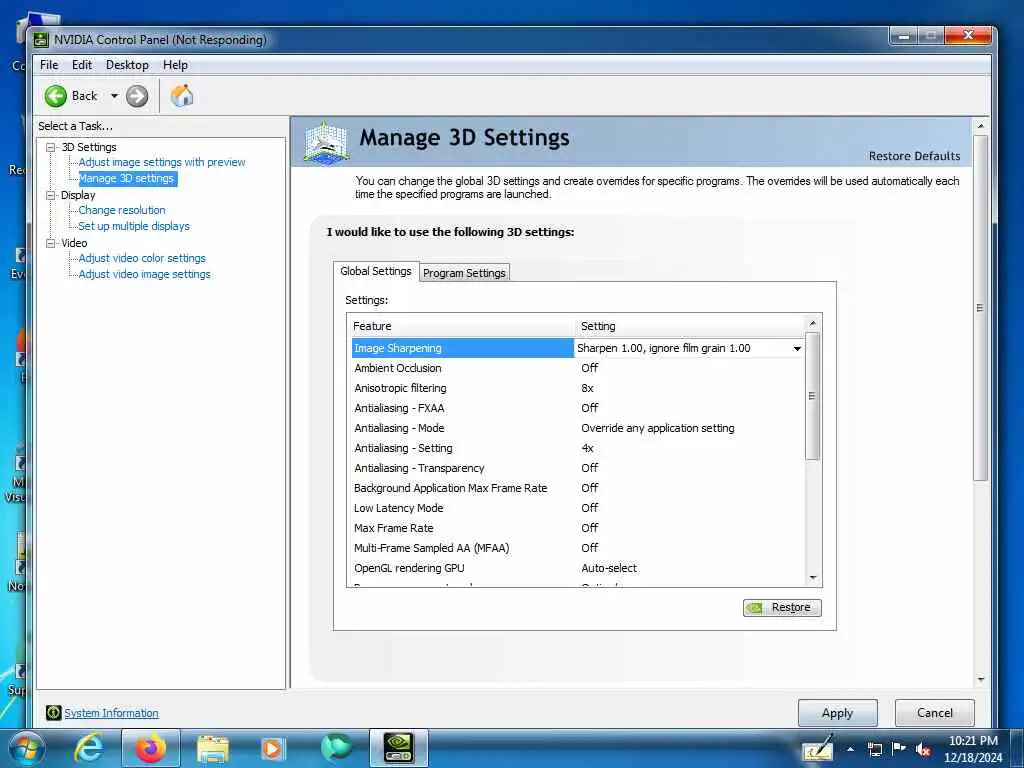Screen dimensions: 1024x768
Task: Click the Feature column header
Action: 461,327
